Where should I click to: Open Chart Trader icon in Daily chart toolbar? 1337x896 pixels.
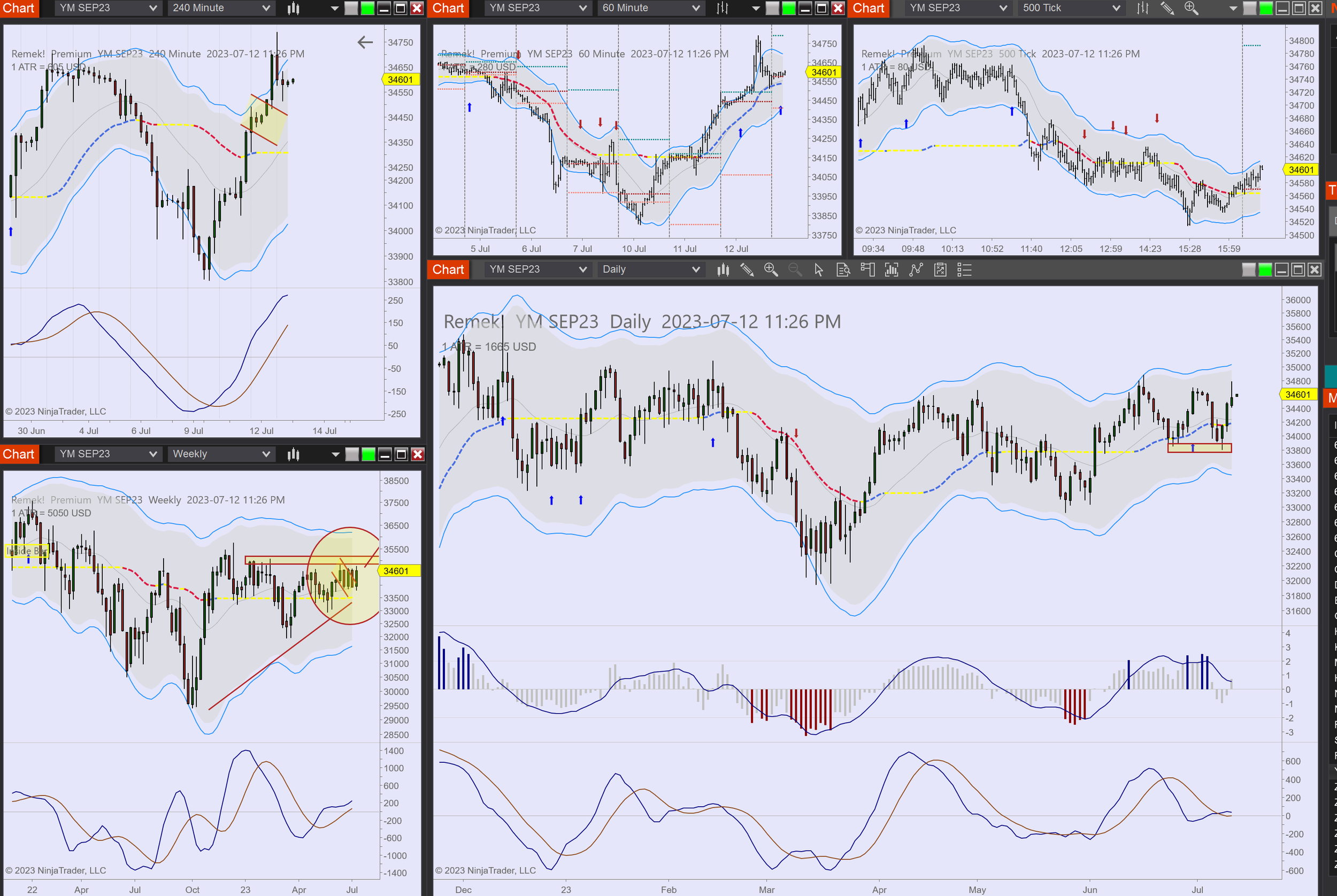[x=867, y=270]
